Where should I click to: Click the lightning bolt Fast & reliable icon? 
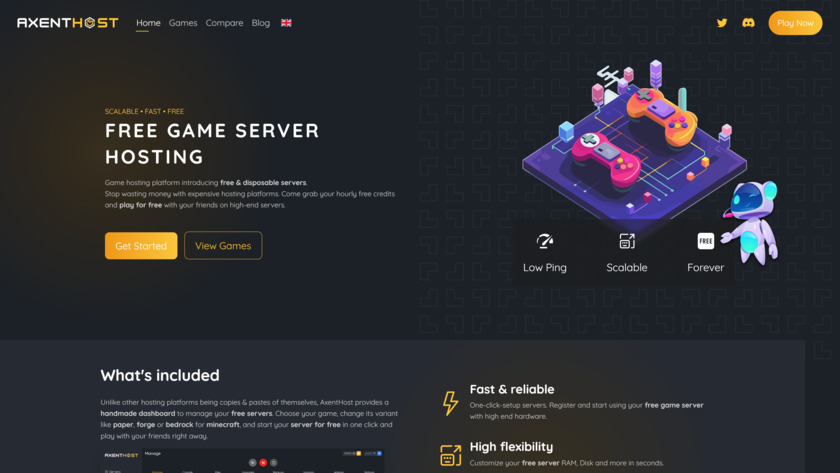click(x=451, y=403)
